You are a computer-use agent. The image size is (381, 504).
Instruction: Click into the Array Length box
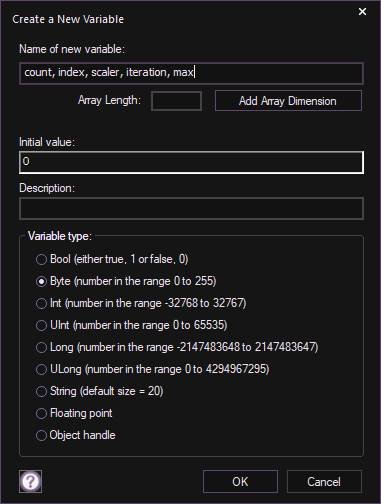tap(176, 101)
